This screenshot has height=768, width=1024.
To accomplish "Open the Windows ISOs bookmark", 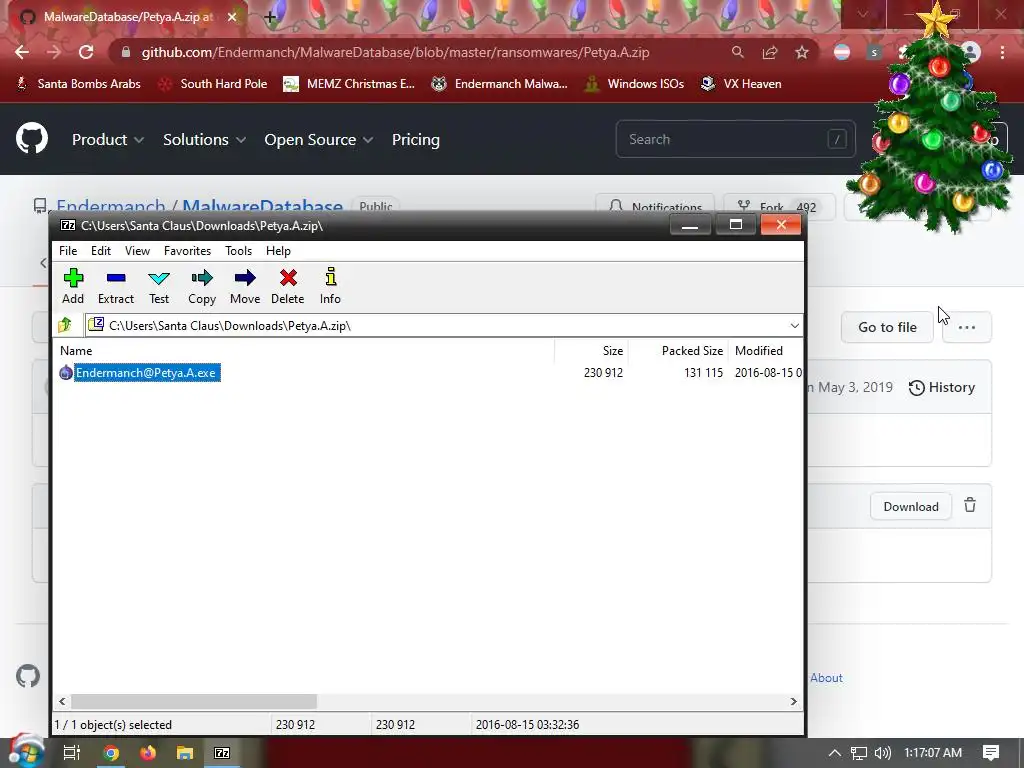I will 634,84.
